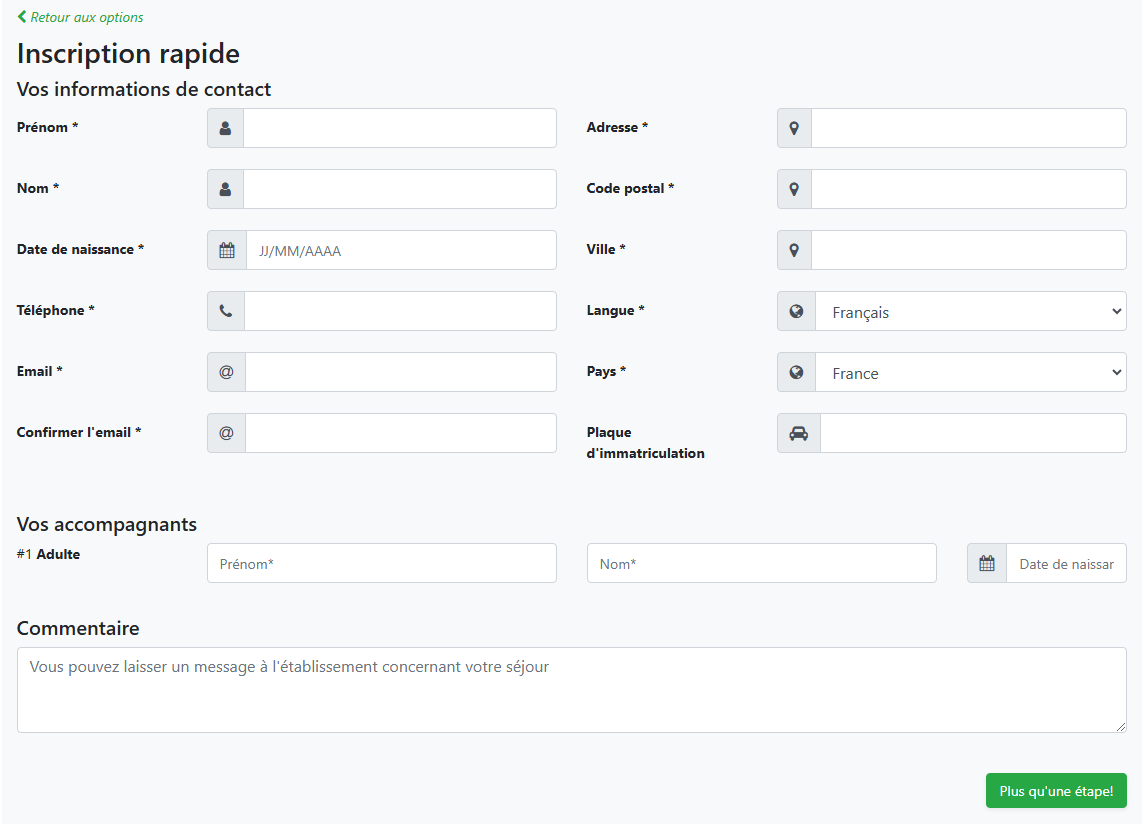
Task: Open the Langue dropdown showing Français
Action: pos(970,312)
